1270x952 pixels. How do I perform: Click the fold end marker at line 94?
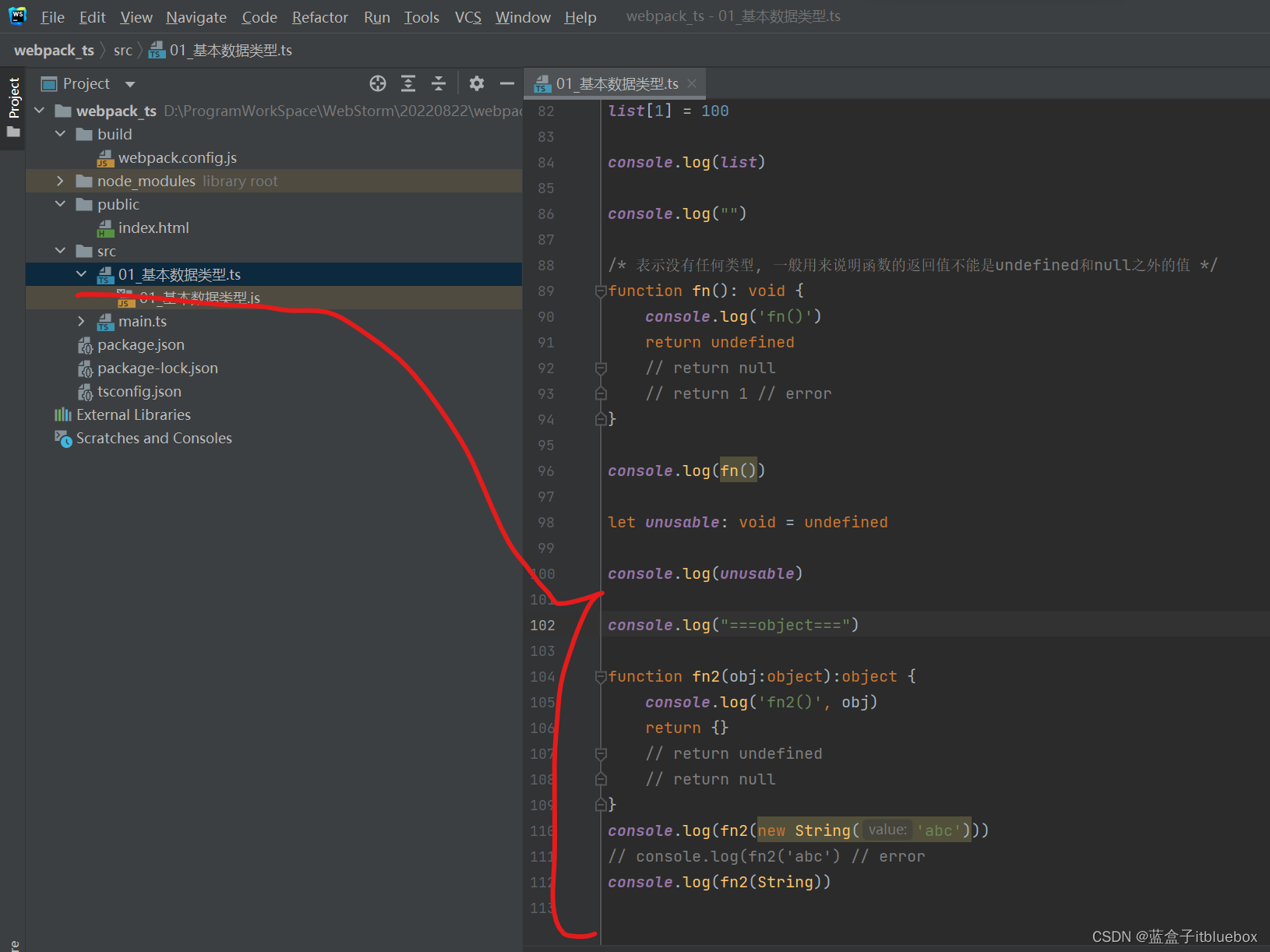(601, 419)
